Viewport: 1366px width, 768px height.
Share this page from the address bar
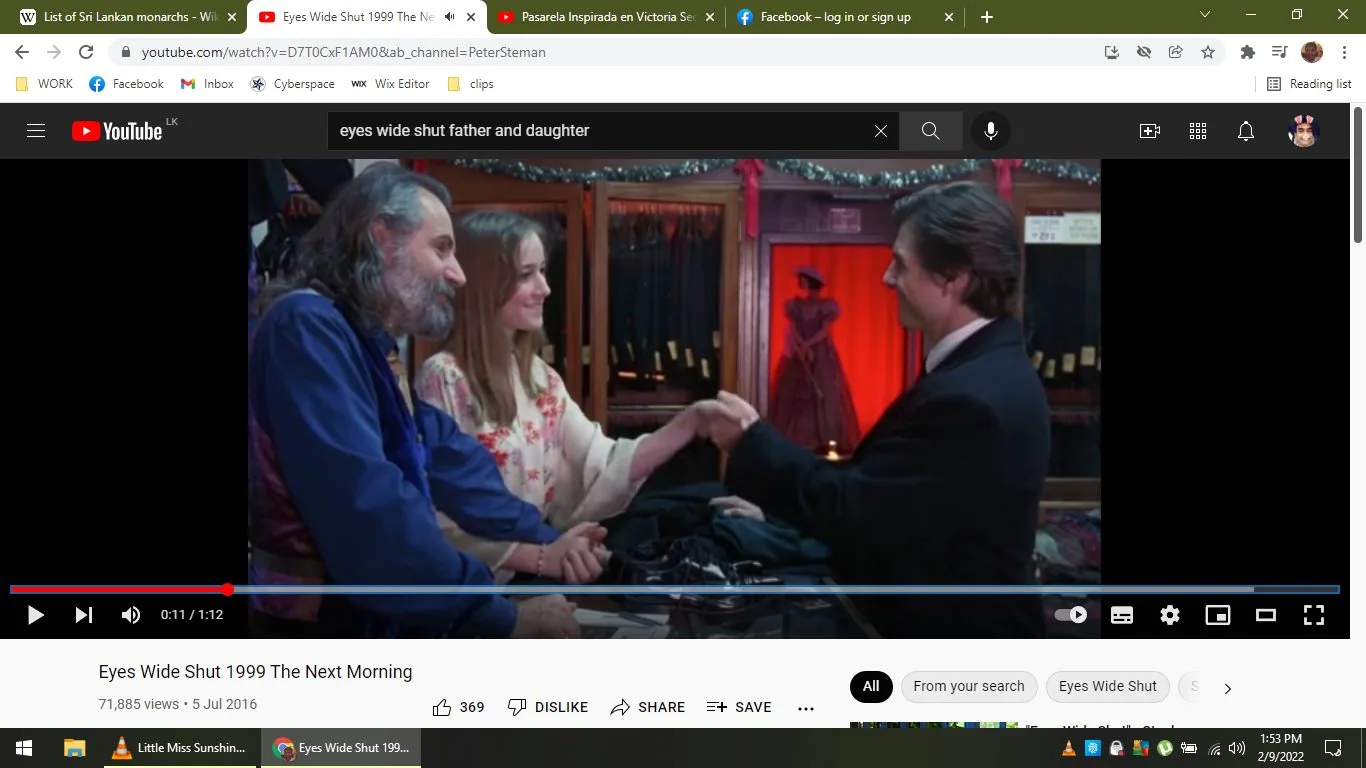pyautogui.click(x=1176, y=52)
